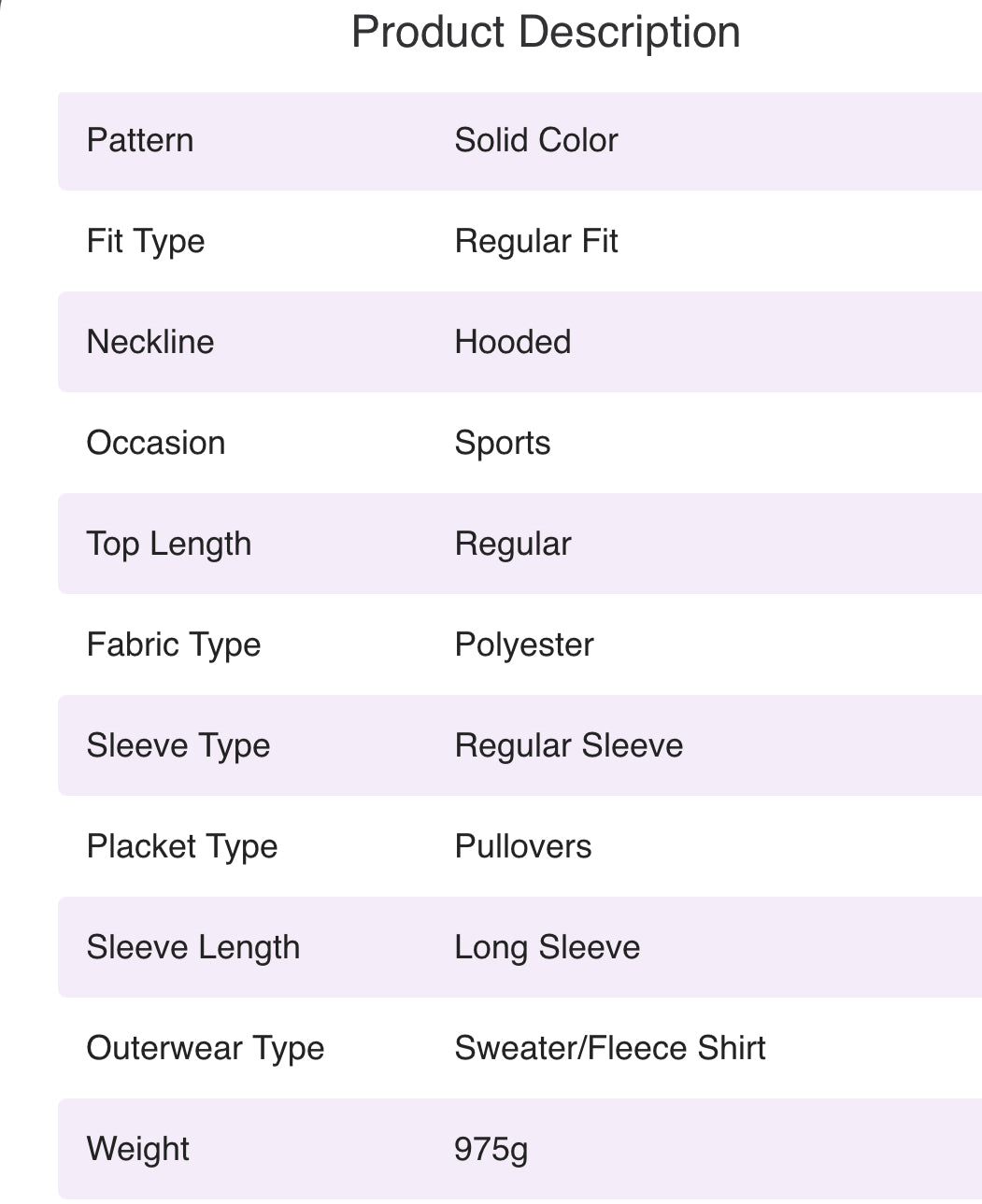Click the Long Sleeve value
This screenshot has width=982, height=1204.
coord(547,948)
